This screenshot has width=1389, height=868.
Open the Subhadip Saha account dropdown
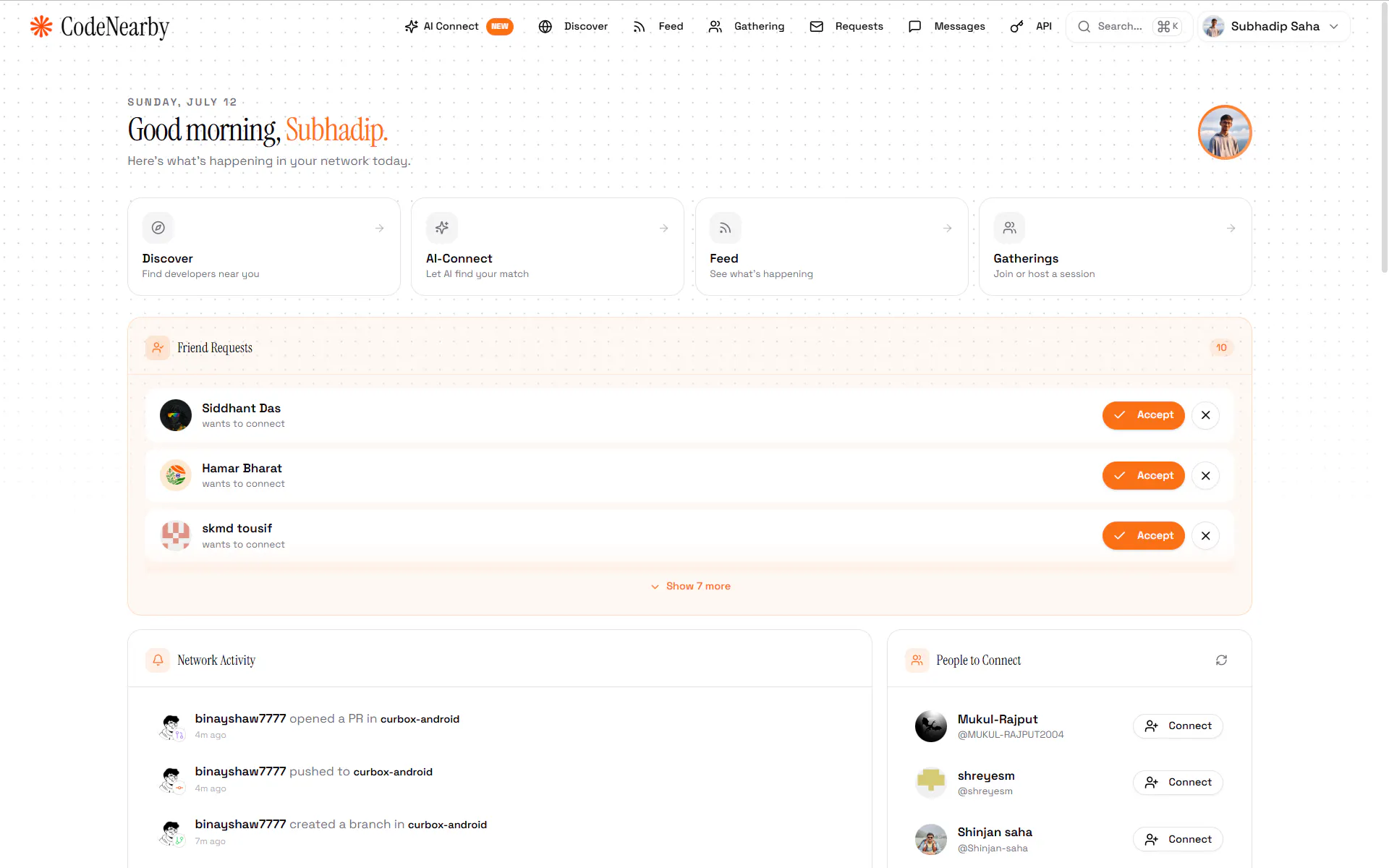point(1273,27)
